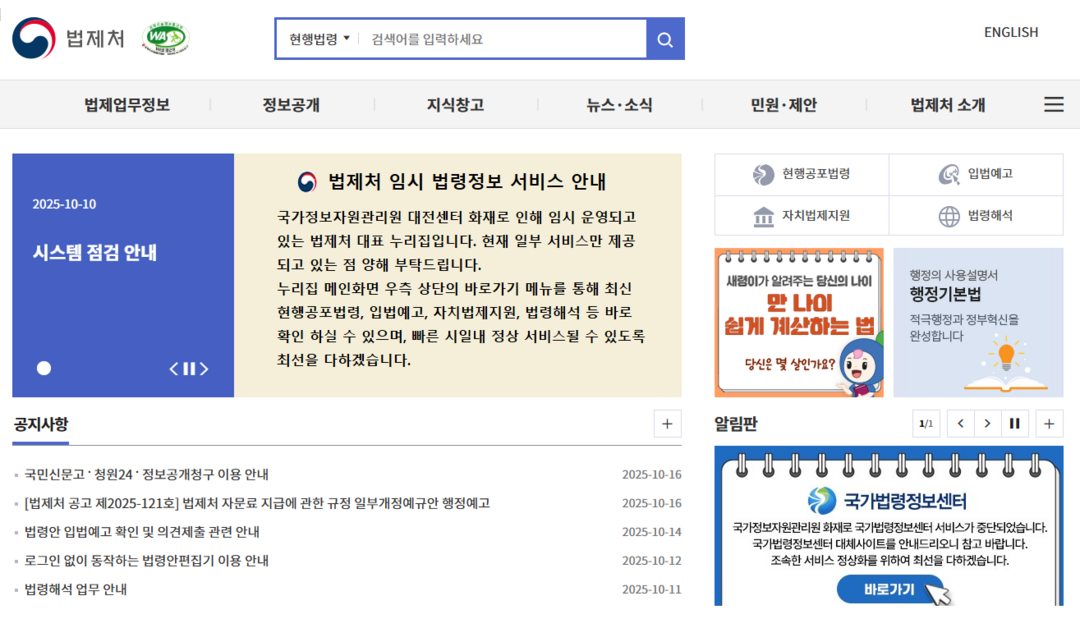Open 법령해석 shortcut
1080x628 pixels.
(x=976, y=216)
